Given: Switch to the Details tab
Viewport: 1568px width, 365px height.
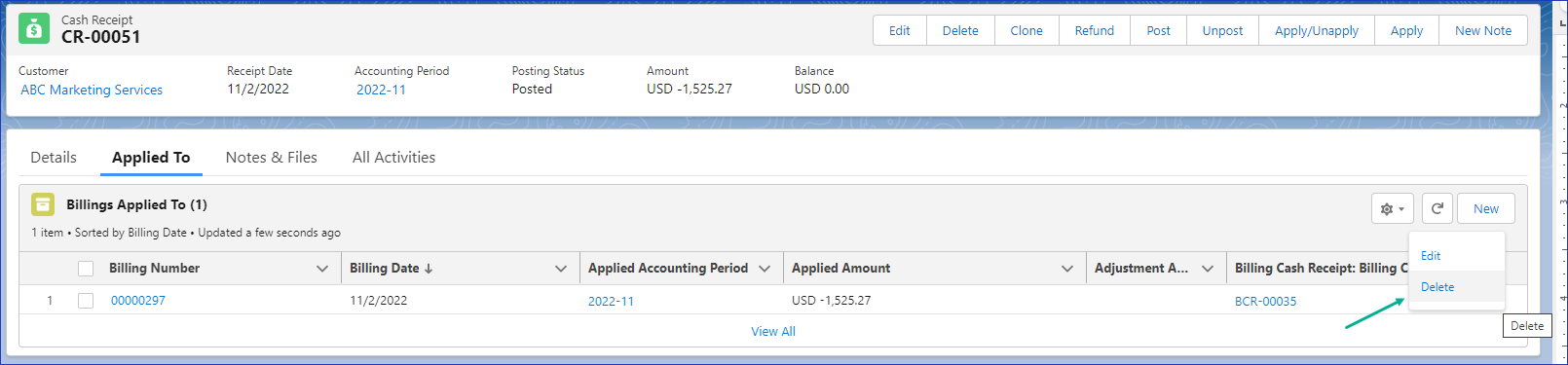Looking at the screenshot, I should (54, 157).
